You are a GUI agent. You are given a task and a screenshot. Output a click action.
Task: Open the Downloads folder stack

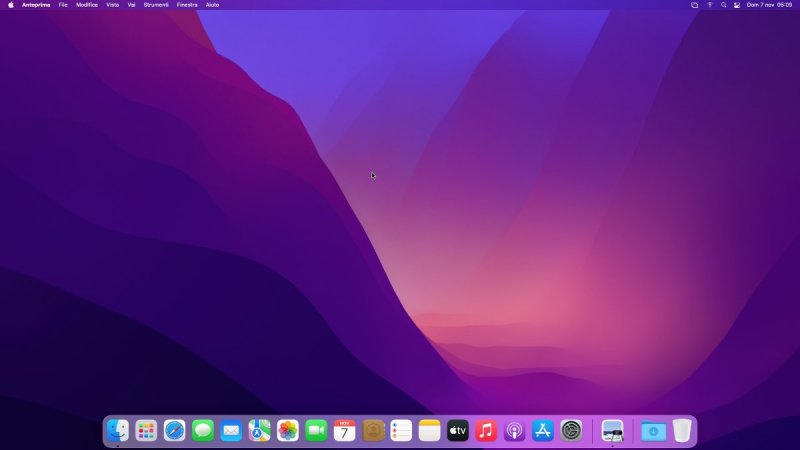click(x=653, y=431)
